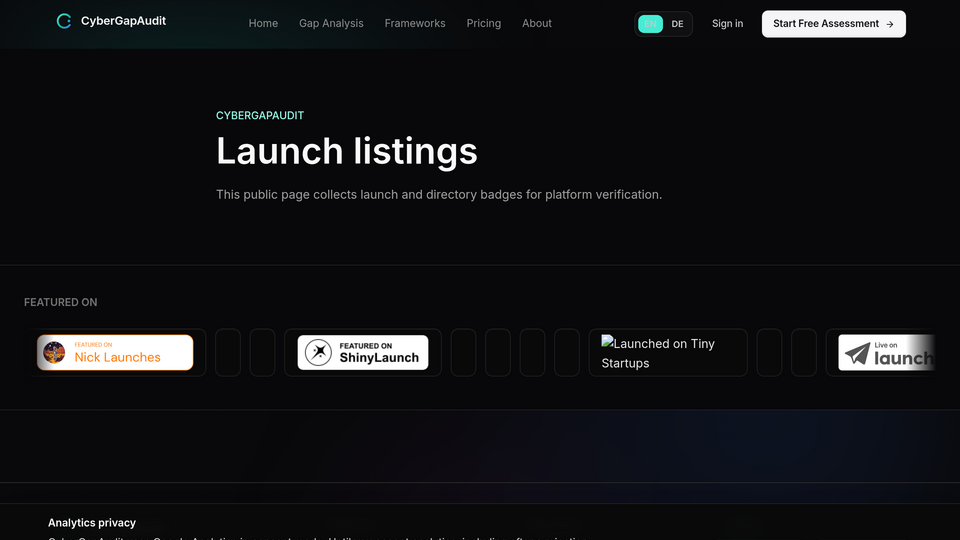Click the Launch listings heading
This screenshot has width=960, height=540.
[x=347, y=151]
